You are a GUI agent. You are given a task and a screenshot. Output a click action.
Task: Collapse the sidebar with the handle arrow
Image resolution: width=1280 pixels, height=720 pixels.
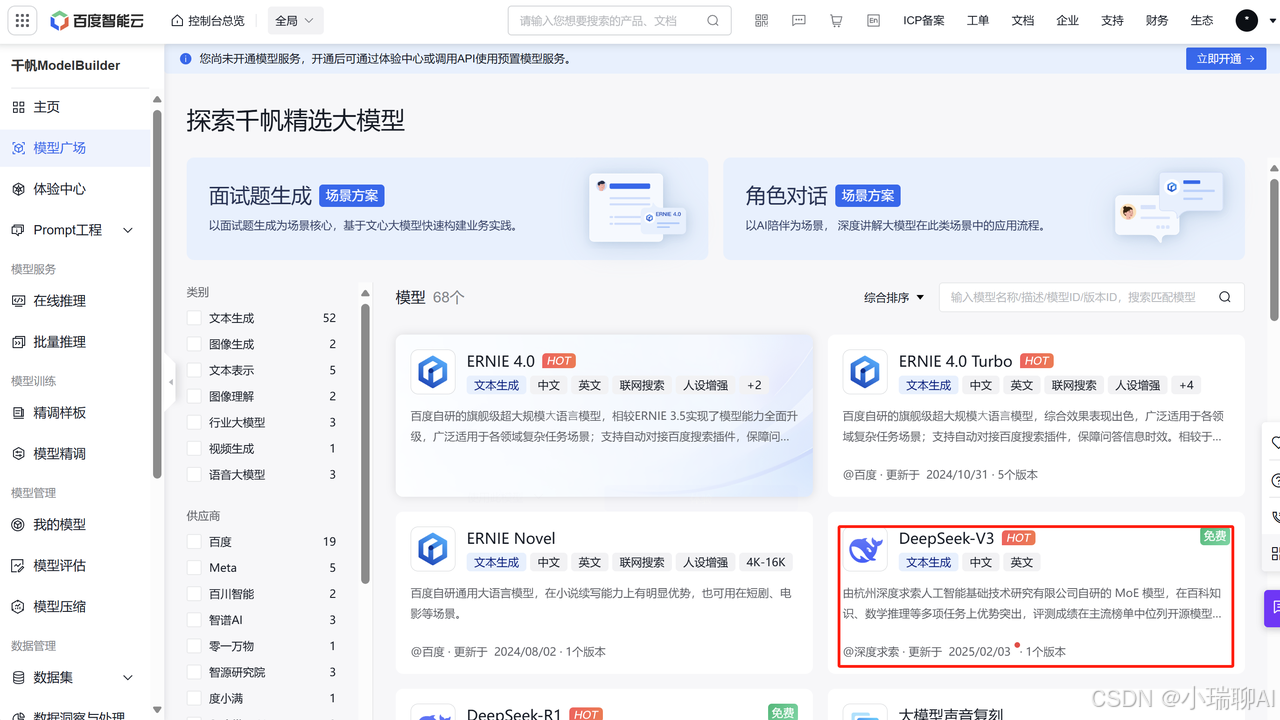[x=170, y=382]
